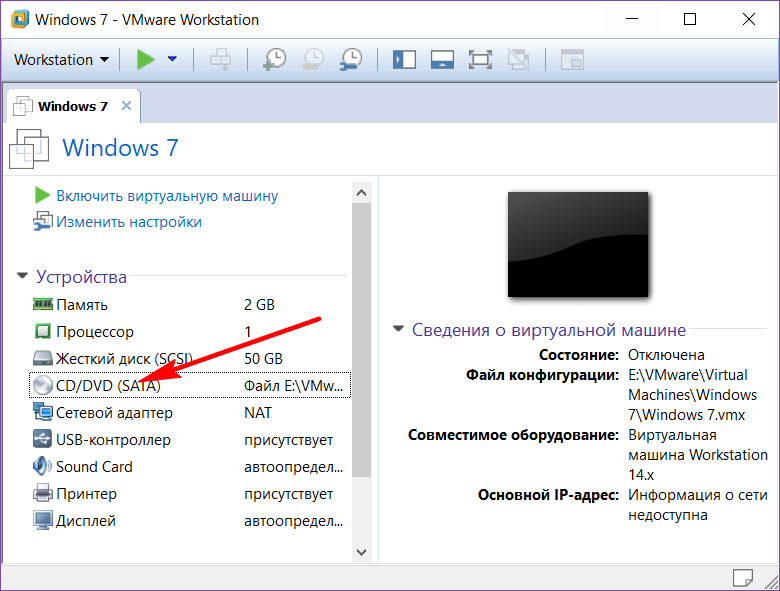Select the Память memory device row
This screenshot has width=780, height=591.
coord(190,304)
